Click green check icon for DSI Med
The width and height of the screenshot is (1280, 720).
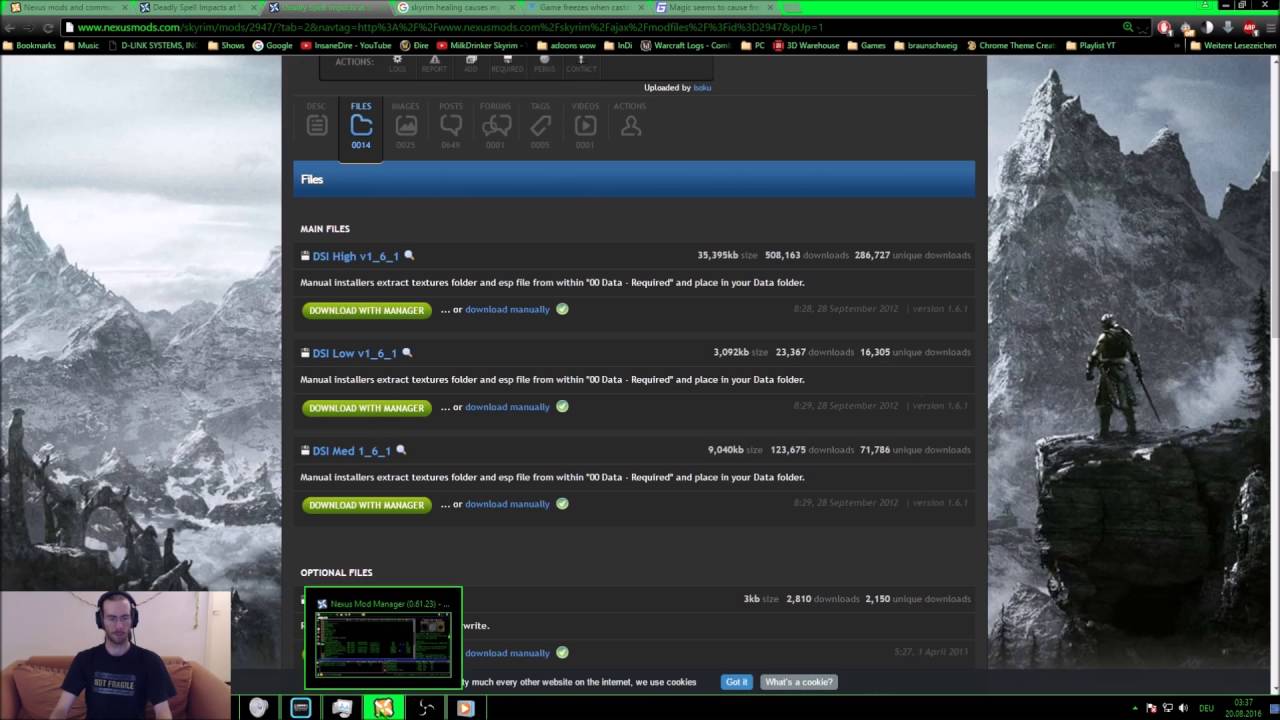pyautogui.click(x=562, y=503)
